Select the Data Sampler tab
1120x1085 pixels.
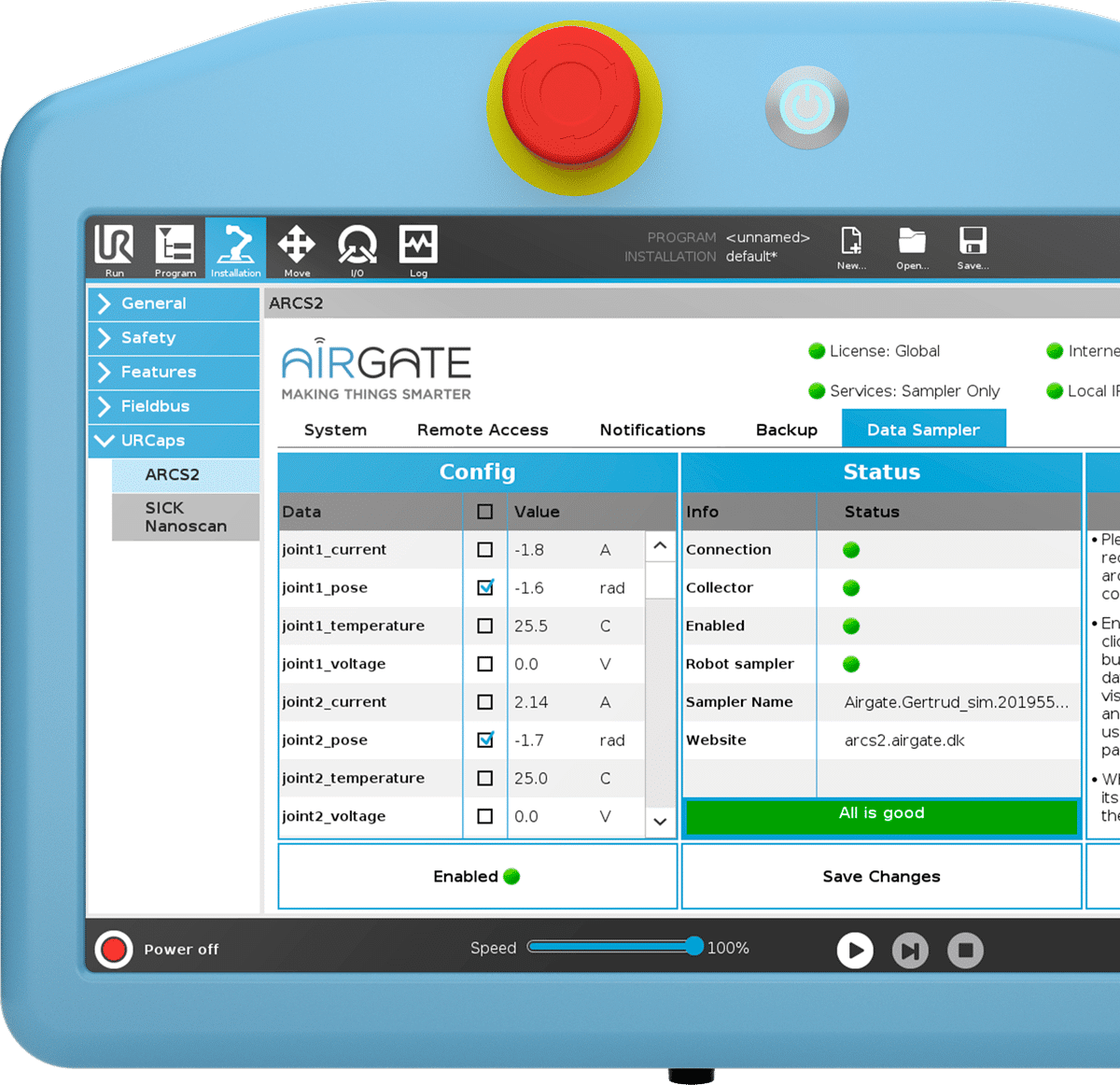point(924,429)
